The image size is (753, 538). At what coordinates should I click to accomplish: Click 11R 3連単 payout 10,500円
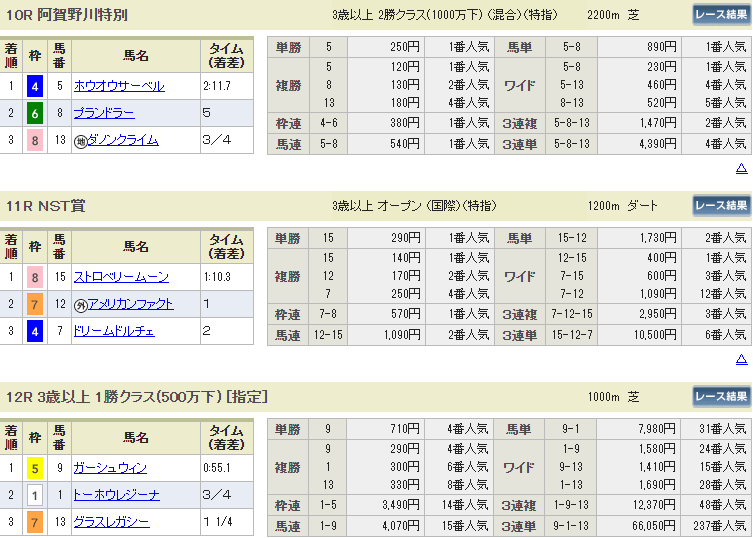click(655, 335)
